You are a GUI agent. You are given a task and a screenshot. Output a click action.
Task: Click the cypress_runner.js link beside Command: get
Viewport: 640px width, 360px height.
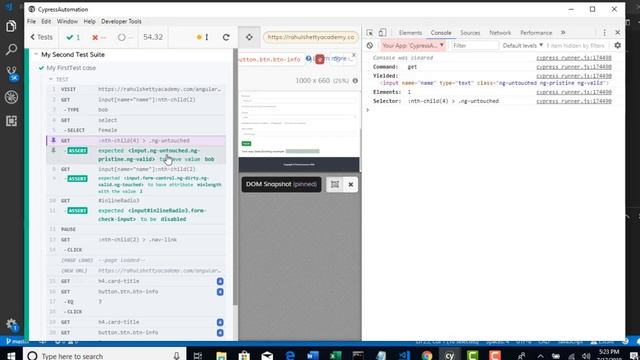(574, 67)
